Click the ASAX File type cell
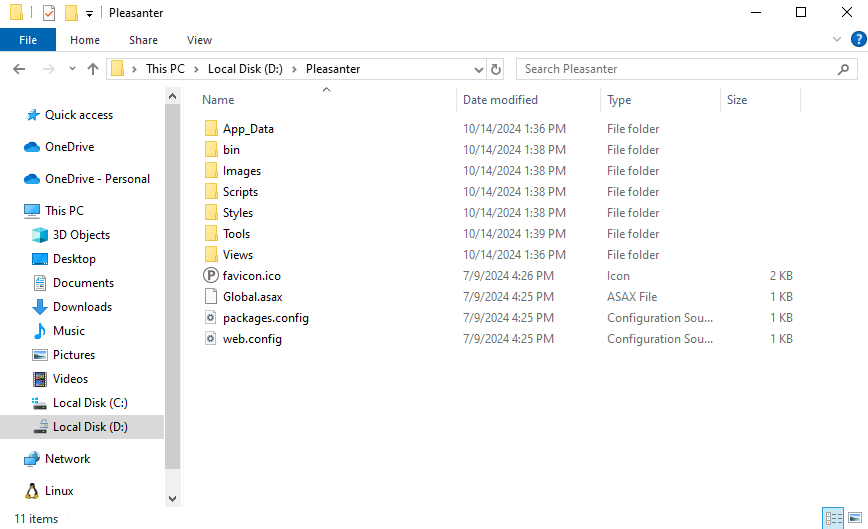The height and width of the screenshot is (529, 868). [632, 297]
